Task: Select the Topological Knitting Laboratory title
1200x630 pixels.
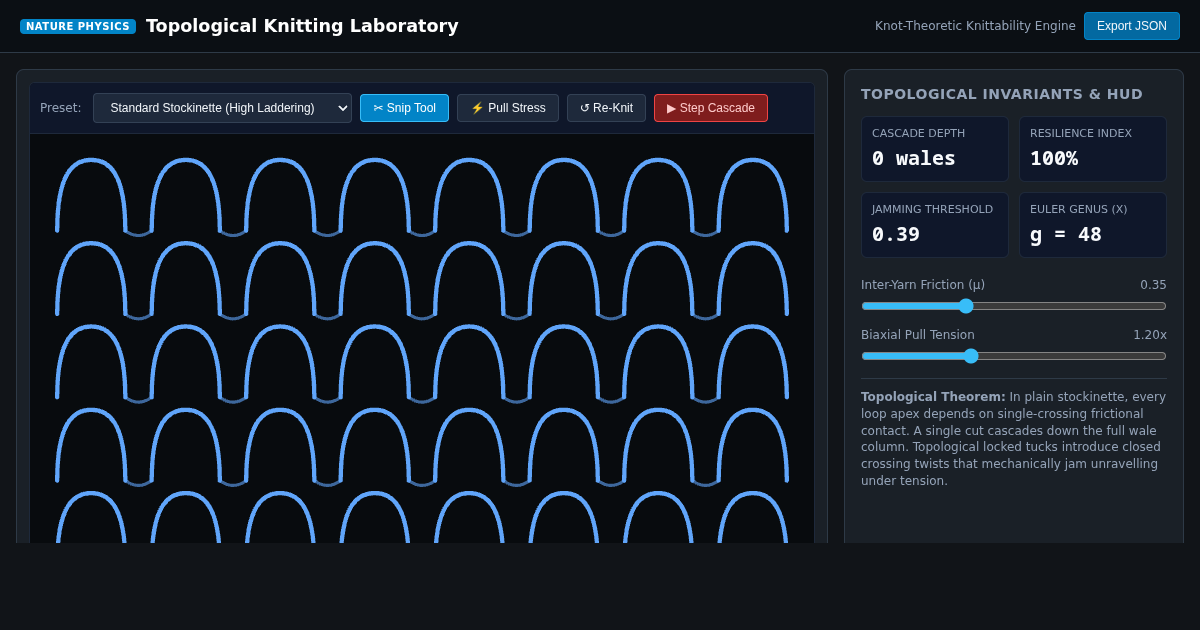Action: [x=302, y=26]
